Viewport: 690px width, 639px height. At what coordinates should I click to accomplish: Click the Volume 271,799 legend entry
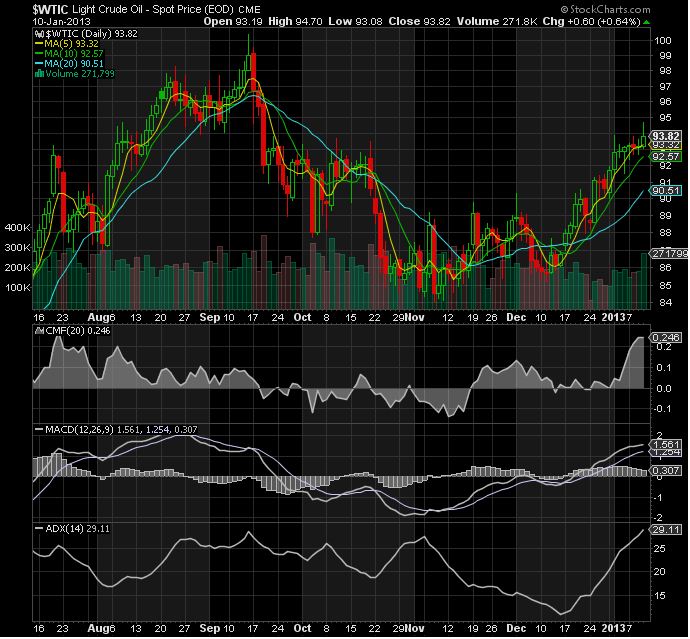[80, 73]
